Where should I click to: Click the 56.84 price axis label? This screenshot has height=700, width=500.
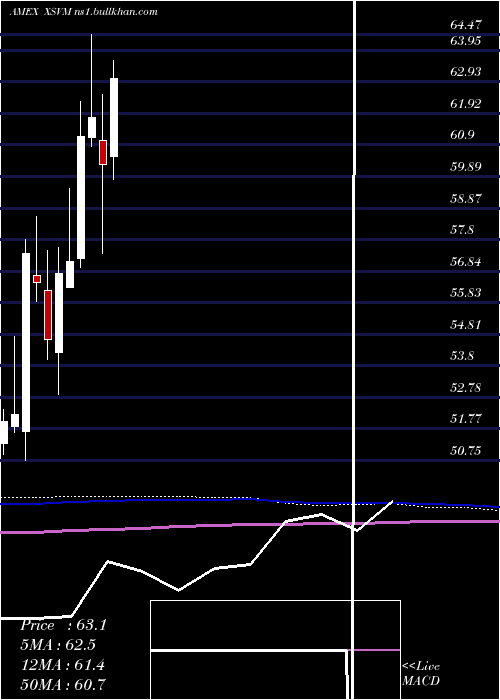tap(466, 261)
